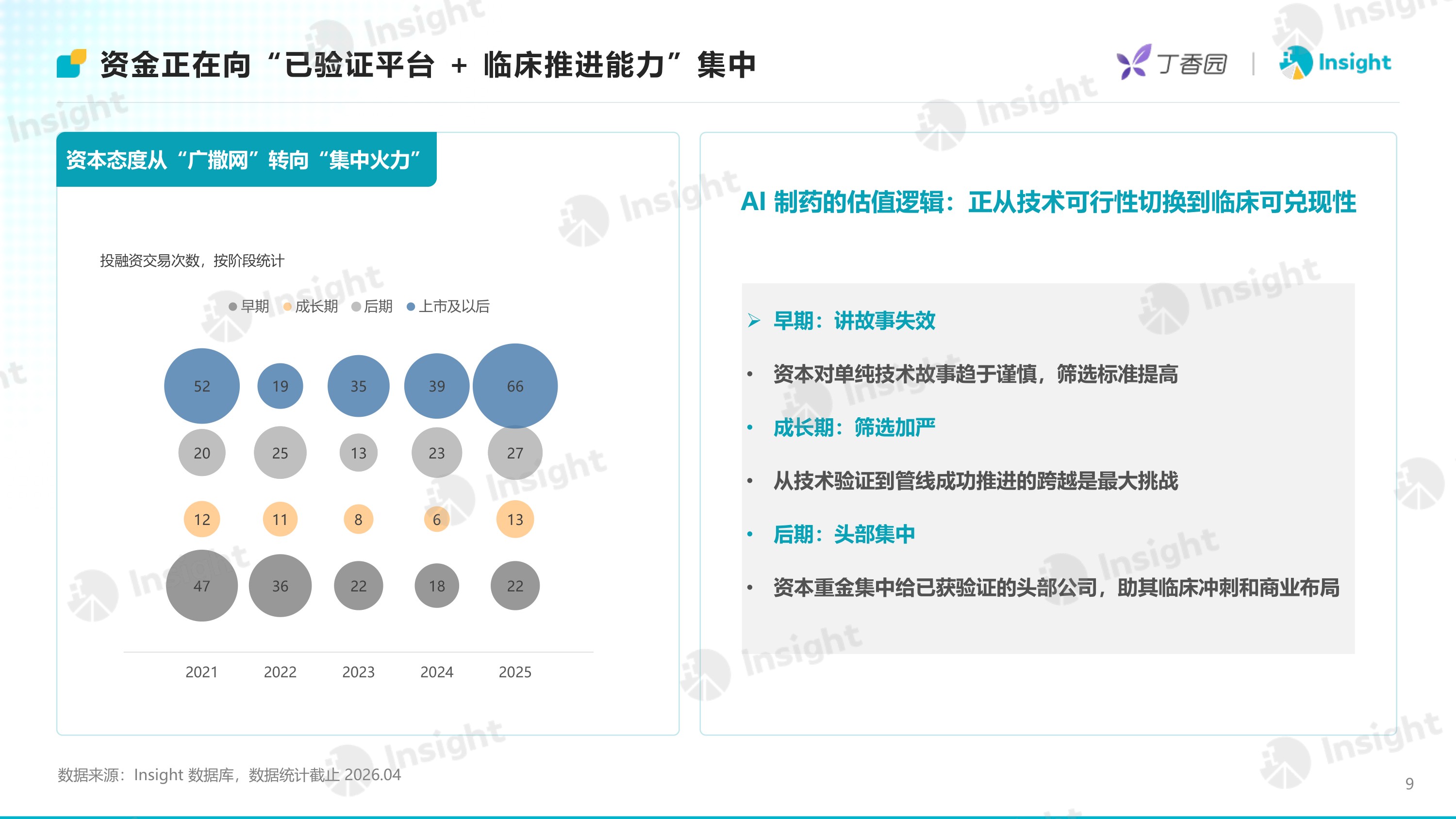Click the light gray bubble labeled 25

[x=281, y=453]
